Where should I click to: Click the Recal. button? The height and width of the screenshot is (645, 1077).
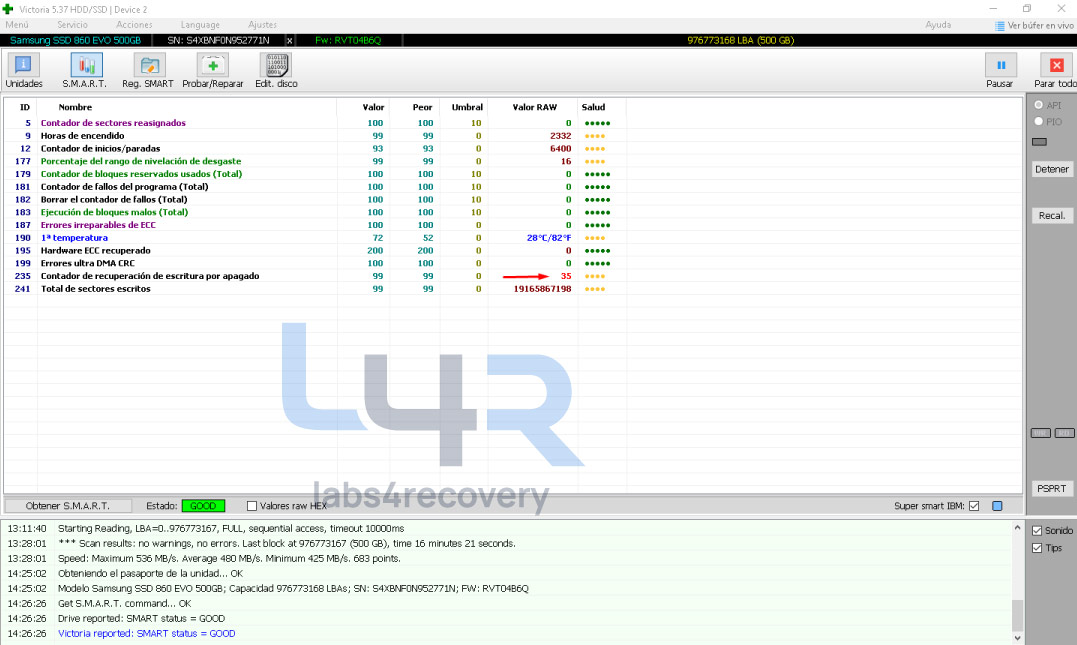click(1052, 216)
